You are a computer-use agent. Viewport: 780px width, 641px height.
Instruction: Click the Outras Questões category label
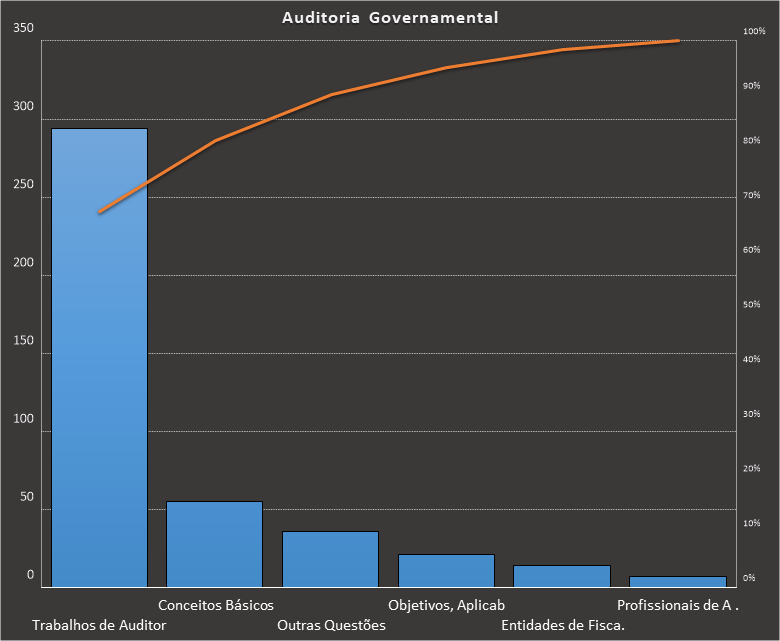[331, 625]
